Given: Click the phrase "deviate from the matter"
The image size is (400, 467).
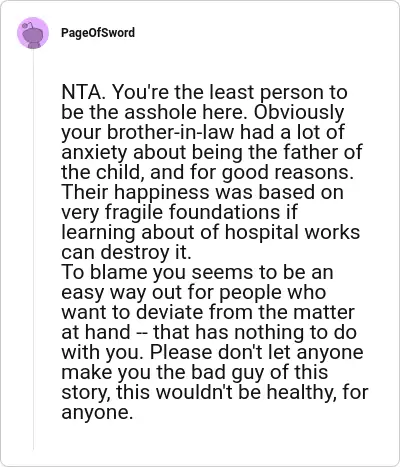Looking at the screenshot, I should click(x=246, y=312).
